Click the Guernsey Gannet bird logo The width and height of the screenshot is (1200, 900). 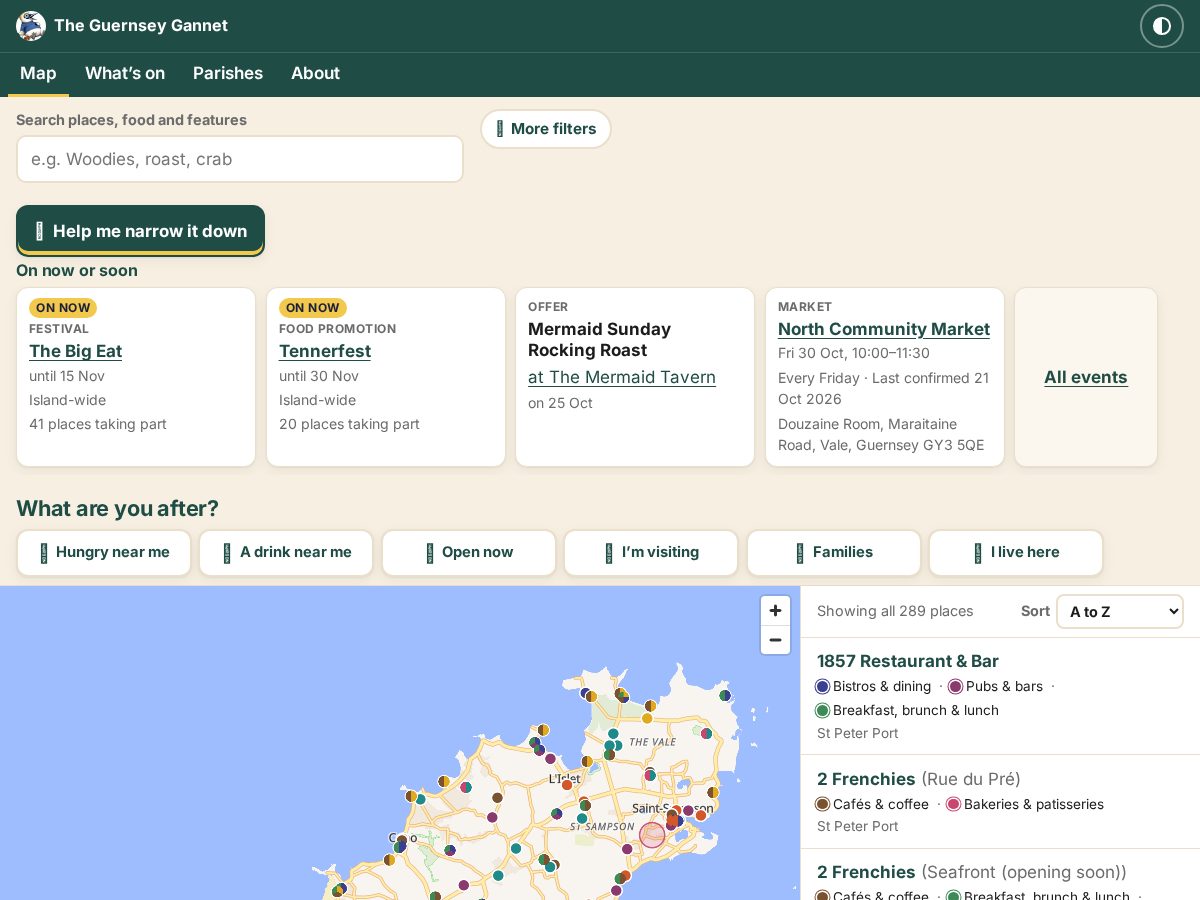[31, 26]
